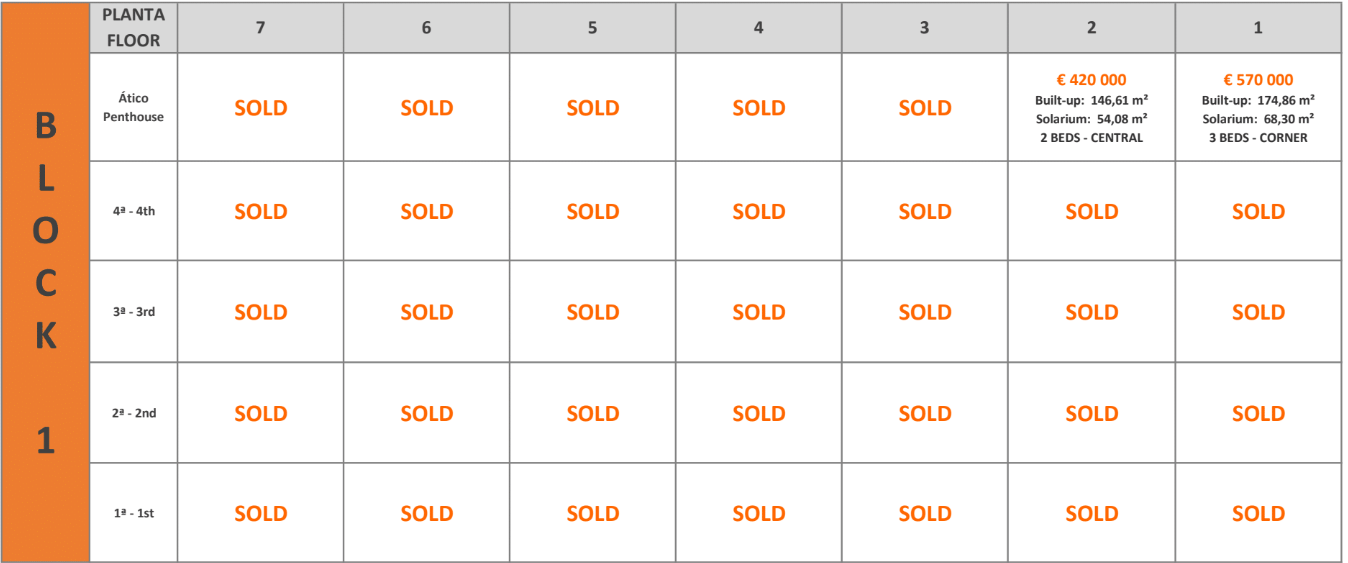Click the orange BLOCK 1 sidebar
This screenshot has height=563, width=1348.
(45, 282)
